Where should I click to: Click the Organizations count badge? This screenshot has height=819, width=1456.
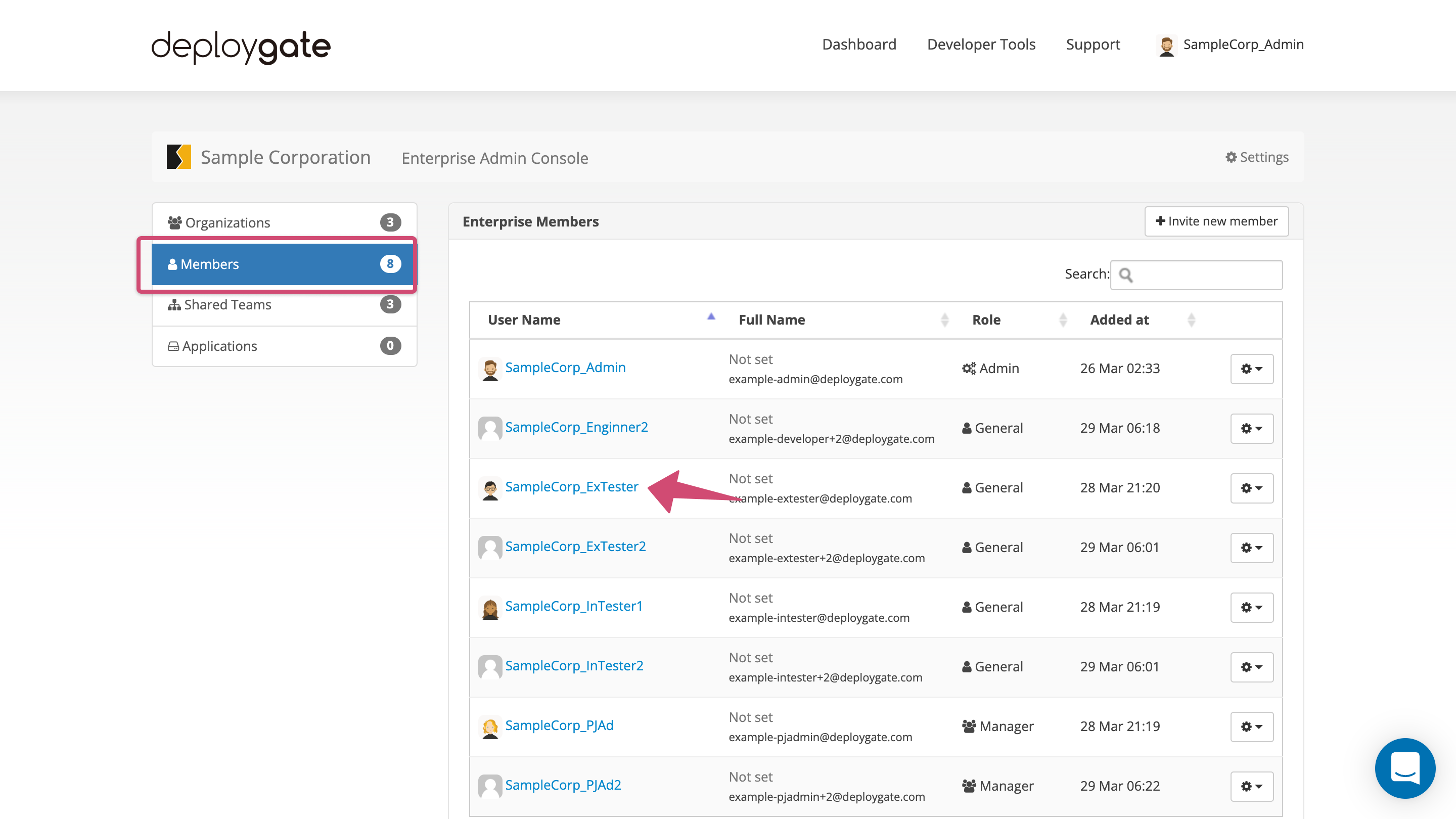[x=390, y=222]
